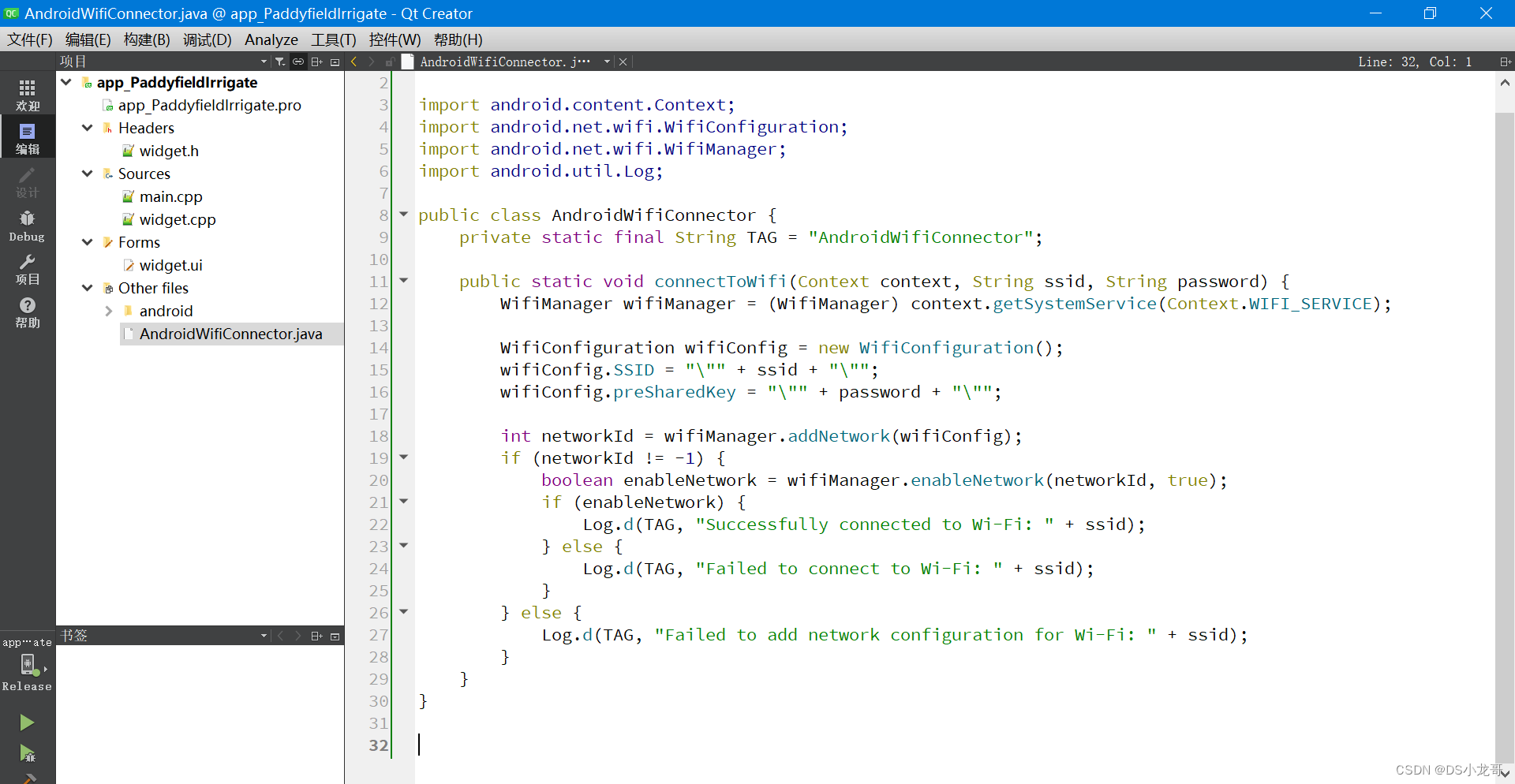This screenshot has width=1515, height=784.
Task: Close the project side panel
Action: [335, 62]
